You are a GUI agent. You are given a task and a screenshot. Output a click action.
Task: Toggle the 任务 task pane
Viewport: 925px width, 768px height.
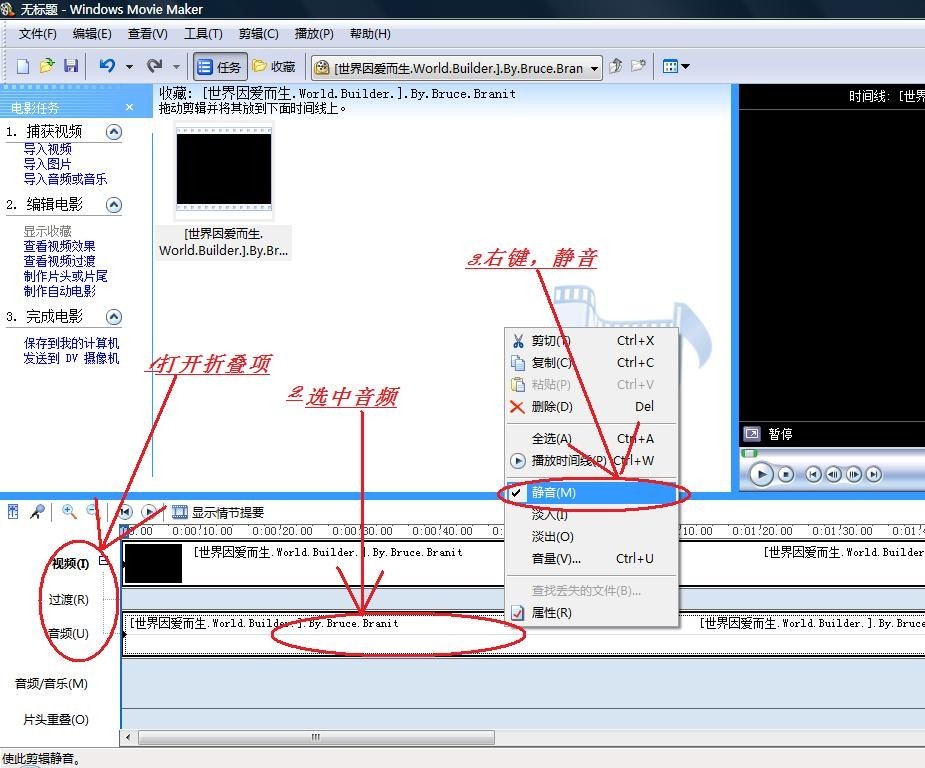[219, 66]
